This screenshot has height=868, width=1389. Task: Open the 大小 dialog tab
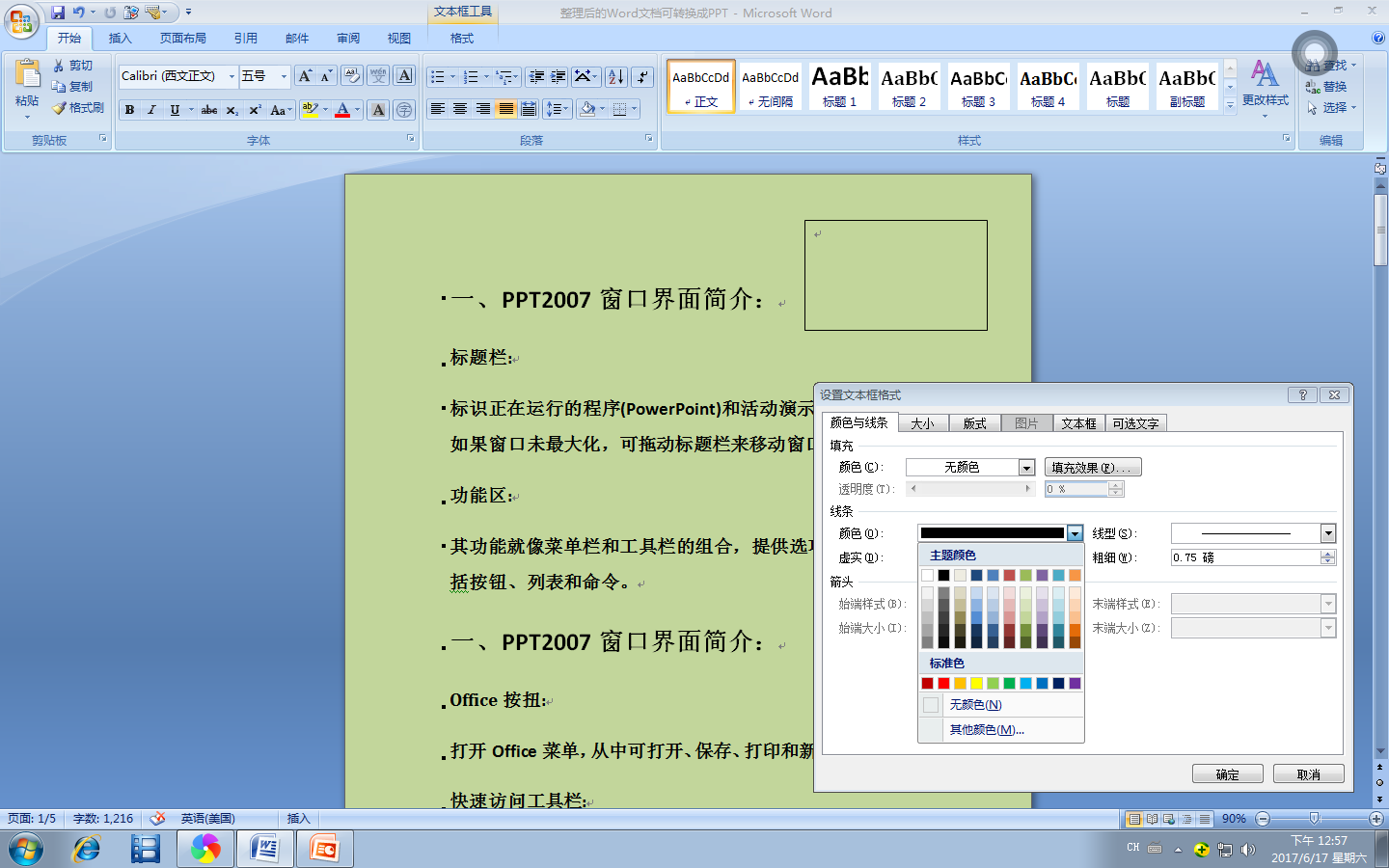pos(923,423)
